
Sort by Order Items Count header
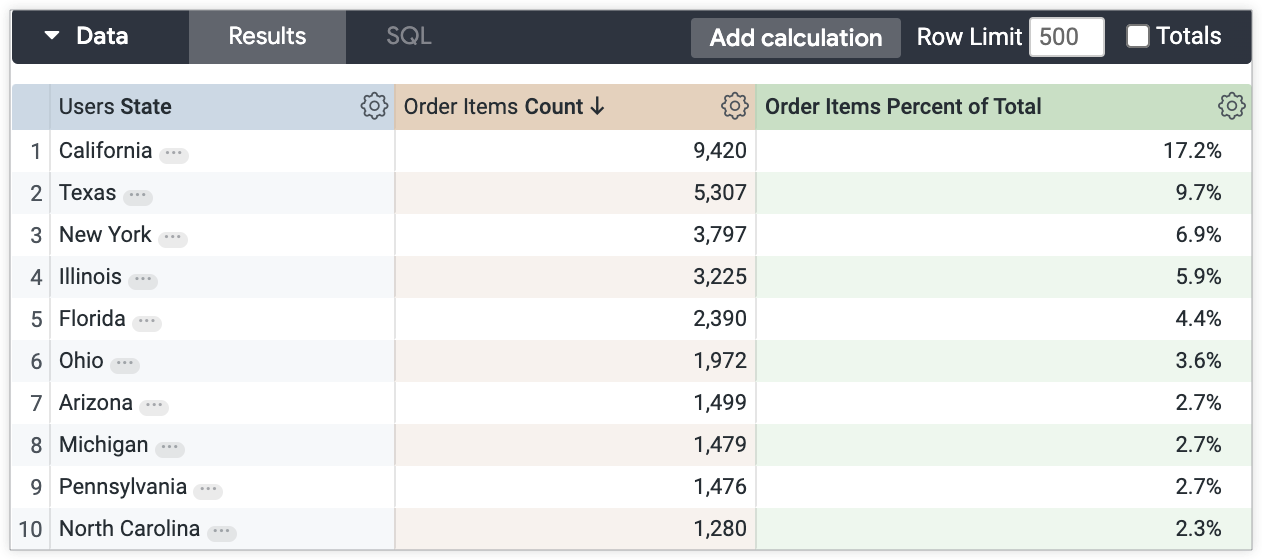pos(505,107)
